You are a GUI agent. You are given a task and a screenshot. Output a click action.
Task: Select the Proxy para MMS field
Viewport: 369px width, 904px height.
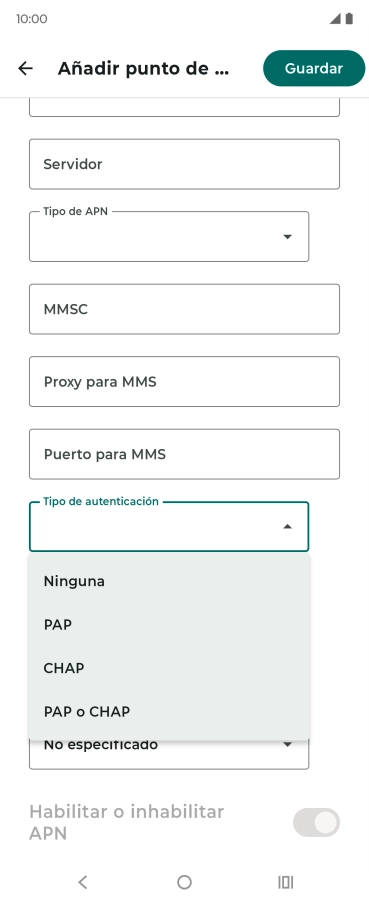(x=184, y=382)
